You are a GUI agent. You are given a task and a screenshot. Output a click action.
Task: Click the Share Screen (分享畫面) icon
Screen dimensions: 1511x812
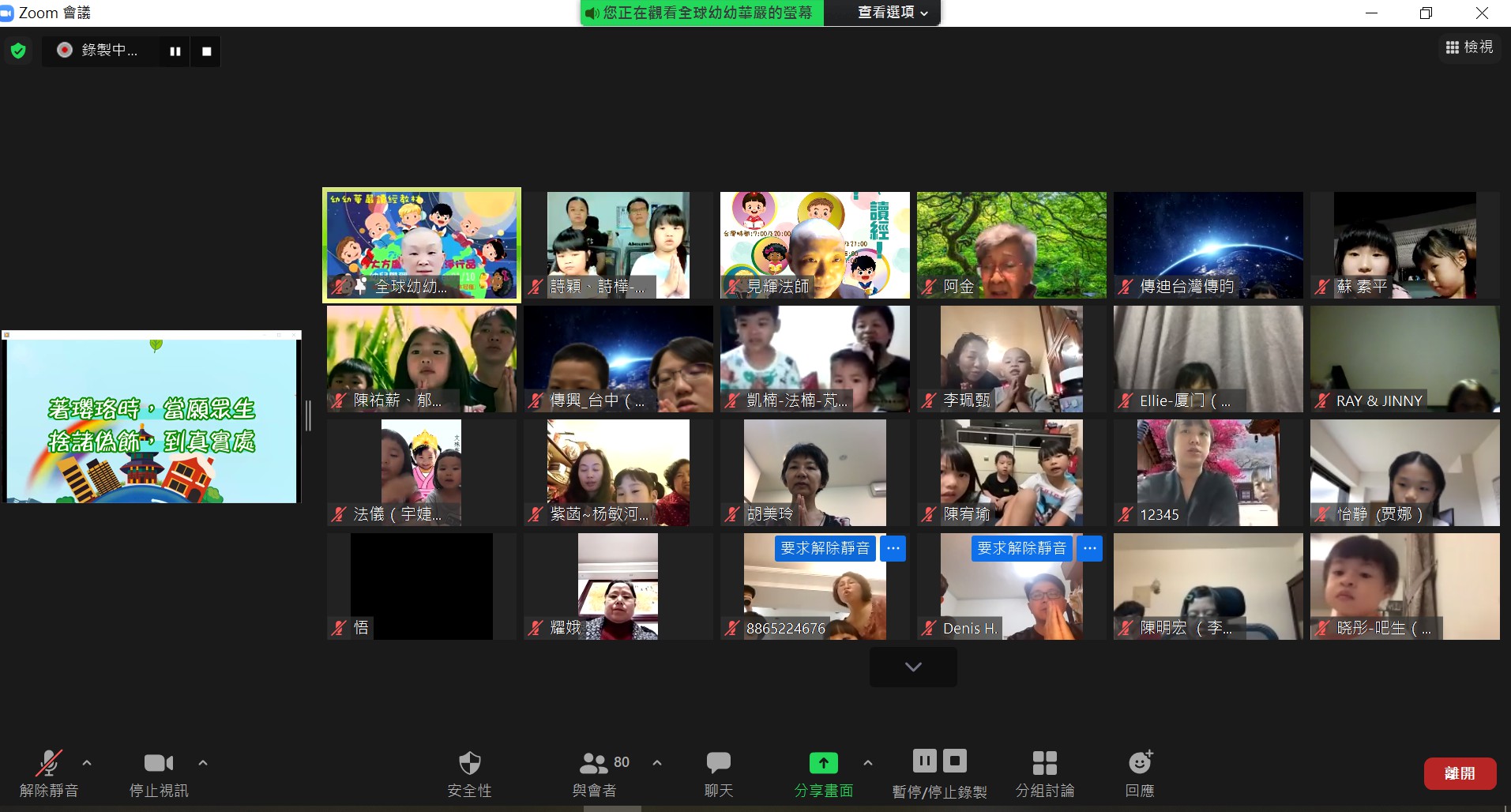[x=823, y=763]
